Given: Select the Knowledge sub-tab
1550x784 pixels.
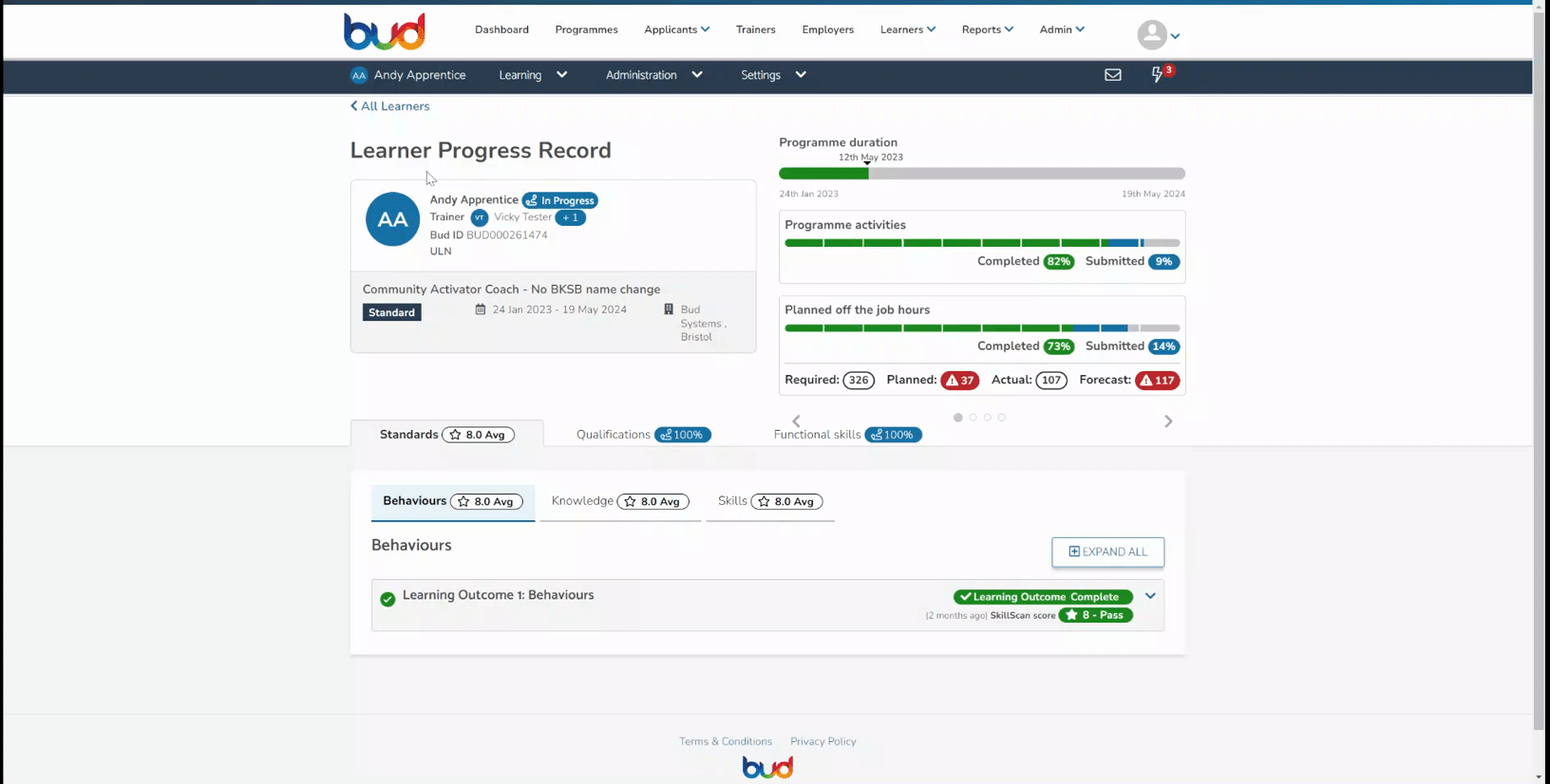Looking at the screenshot, I should [x=620, y=501].
